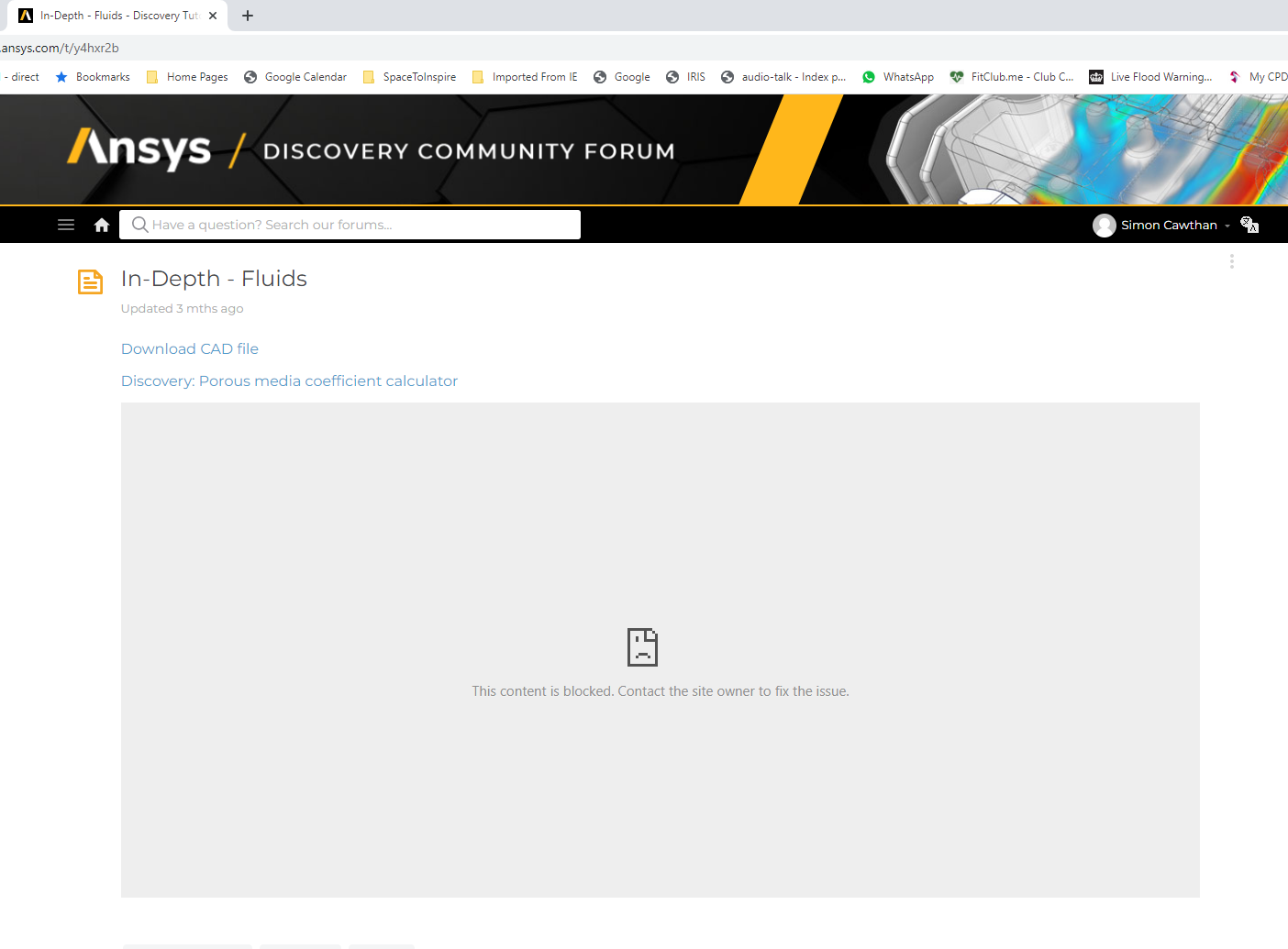The width and height of the screenshot is (1288, 949).
Task: Click the In-Depth - Fluids heading
Action: click(x=214, y=278)
